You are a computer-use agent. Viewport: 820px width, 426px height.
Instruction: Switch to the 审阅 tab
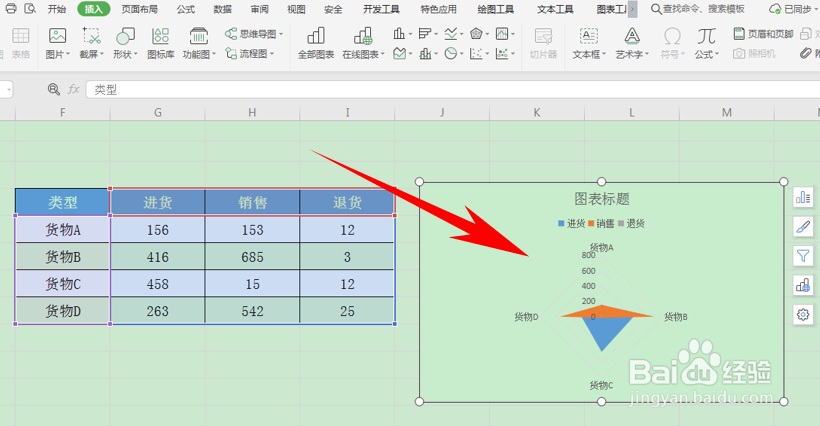pos(259,9)
